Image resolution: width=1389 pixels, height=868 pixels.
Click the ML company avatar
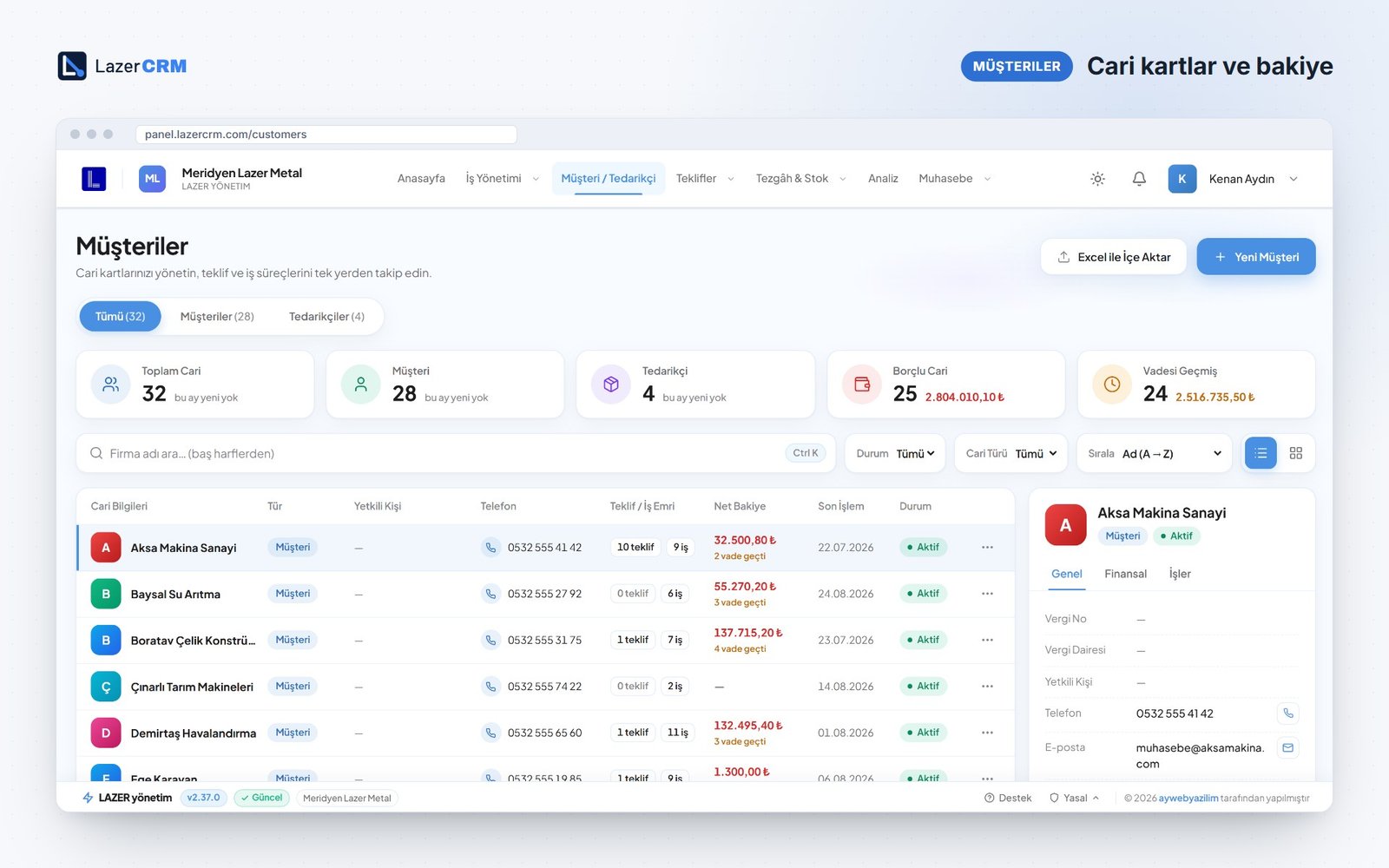pos(152,179)
